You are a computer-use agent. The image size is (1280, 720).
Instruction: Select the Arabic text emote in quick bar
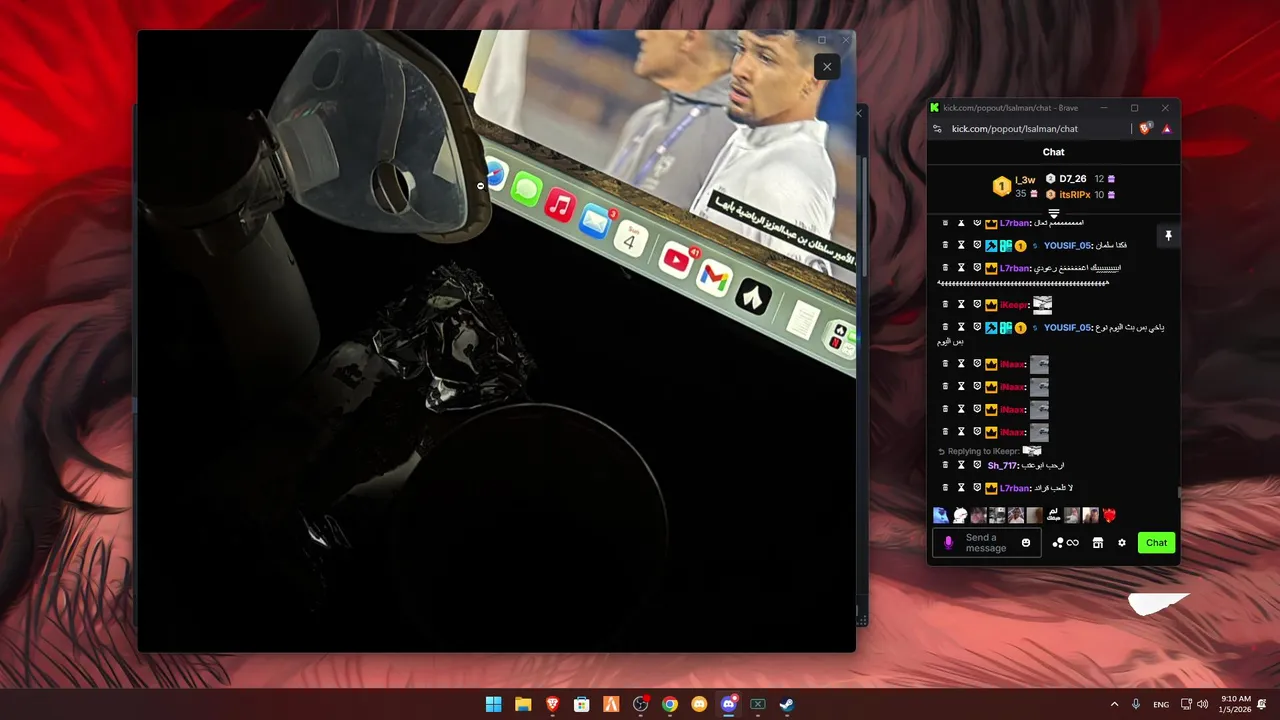(1053, 515)
